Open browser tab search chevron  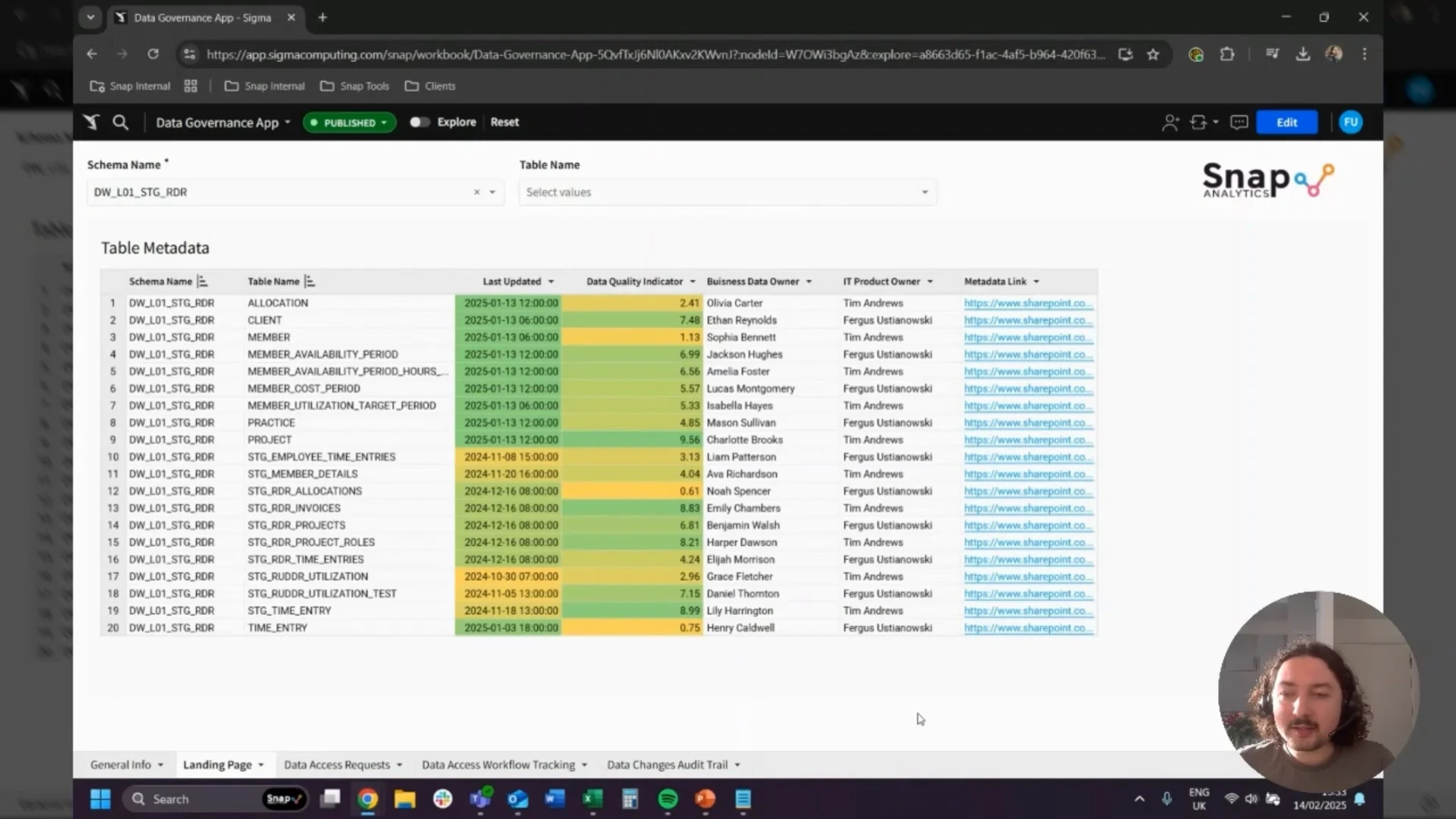tap(91, 17)
